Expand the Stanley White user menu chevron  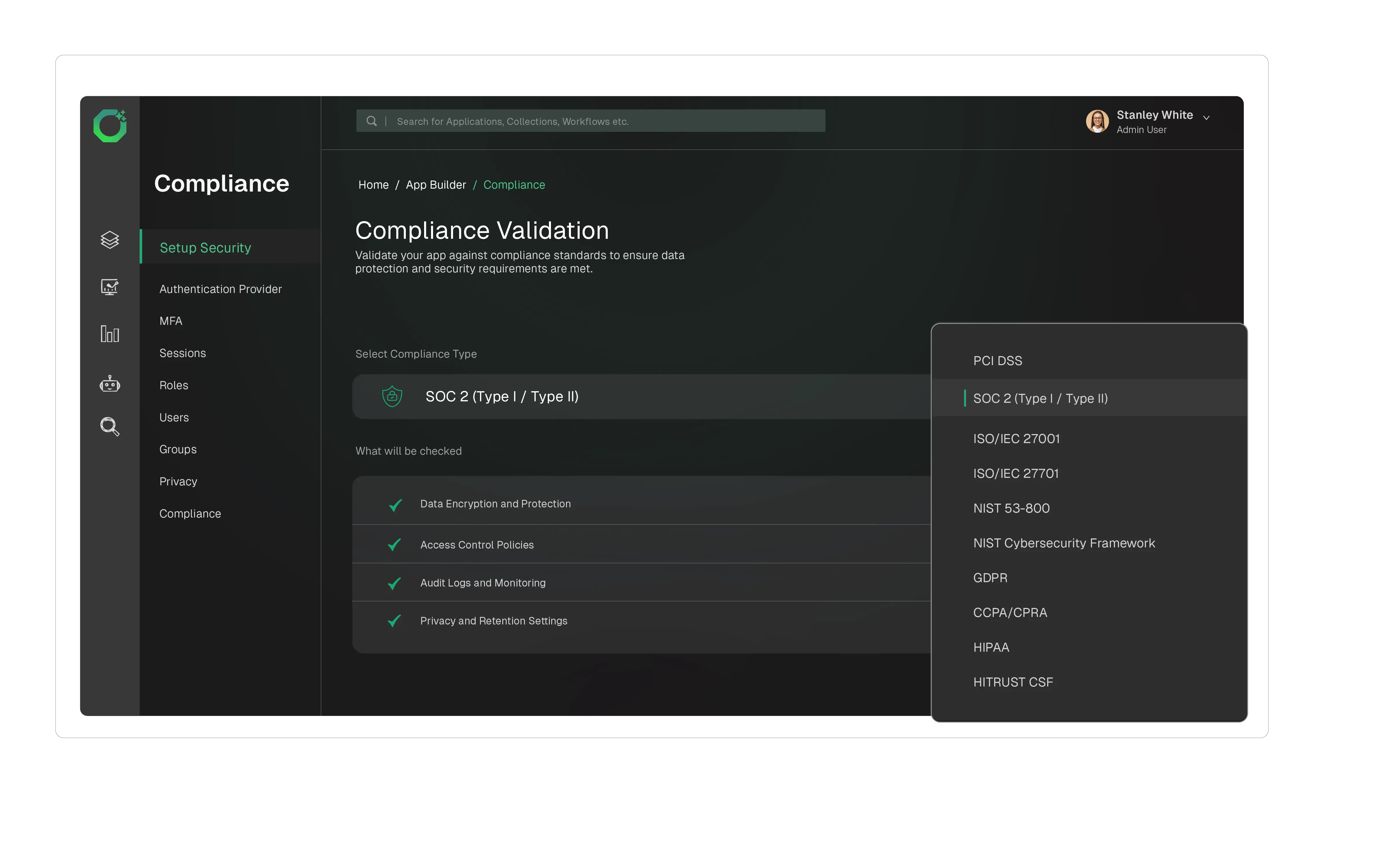1206,118
